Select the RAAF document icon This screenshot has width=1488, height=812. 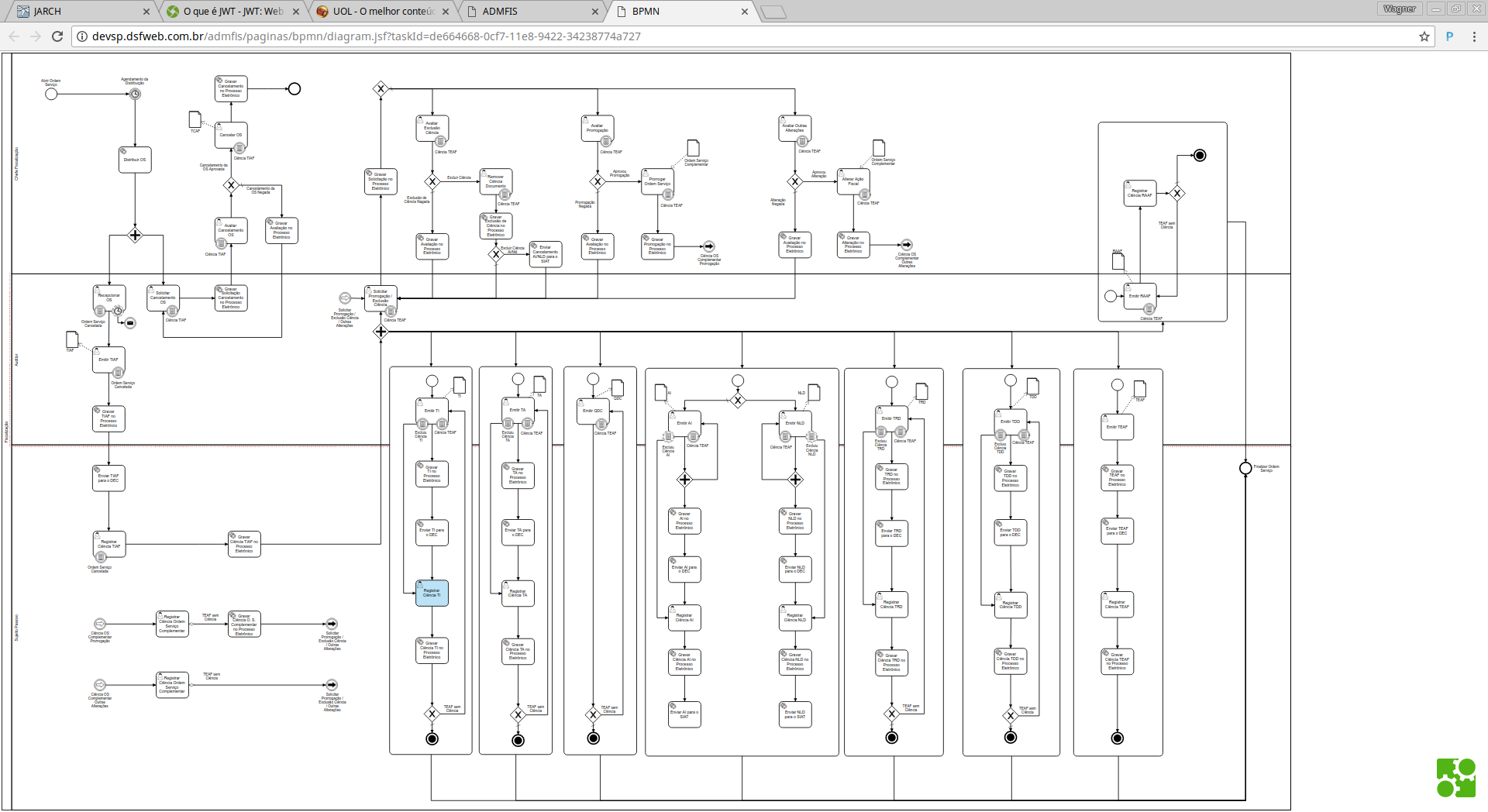1118,262
